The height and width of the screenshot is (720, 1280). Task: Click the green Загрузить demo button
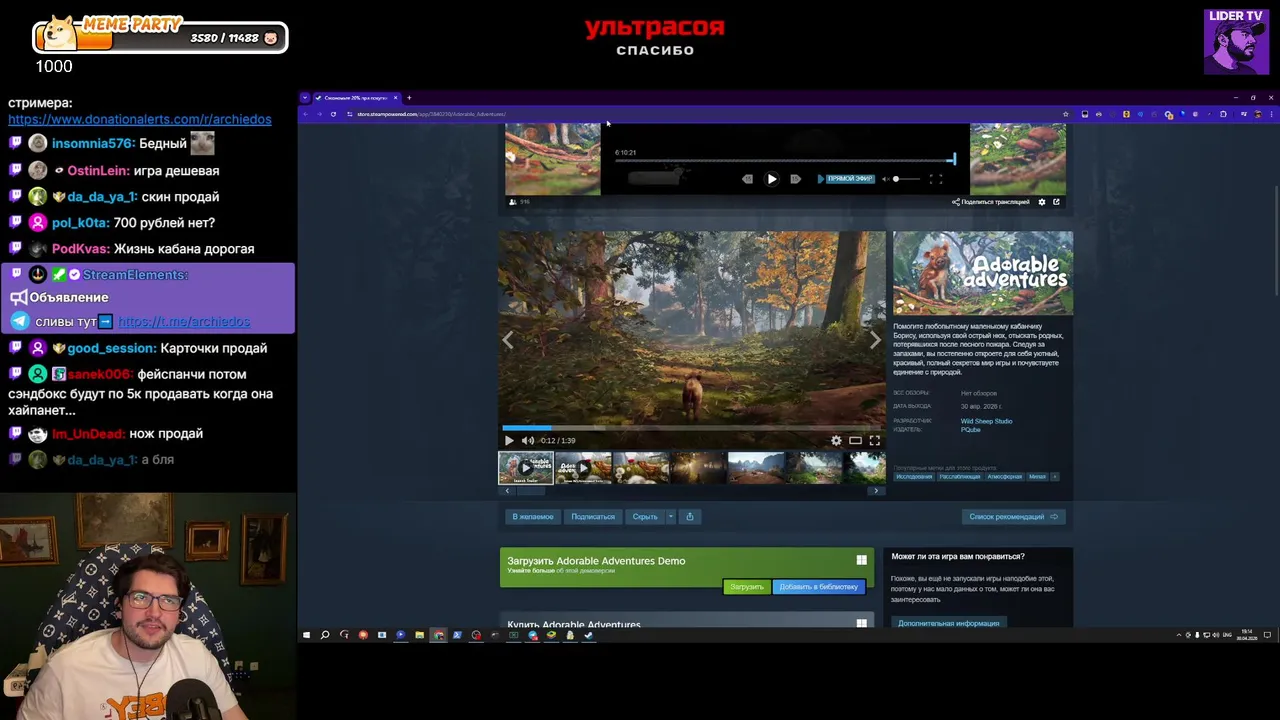click(x=746, y=587)
